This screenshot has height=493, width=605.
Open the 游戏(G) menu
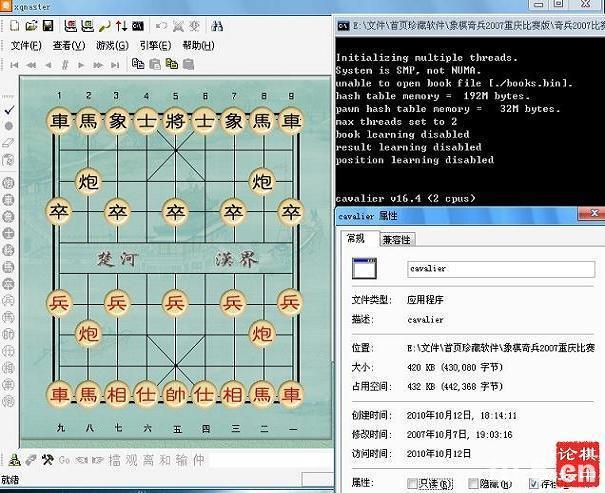(x=112, y=46)
